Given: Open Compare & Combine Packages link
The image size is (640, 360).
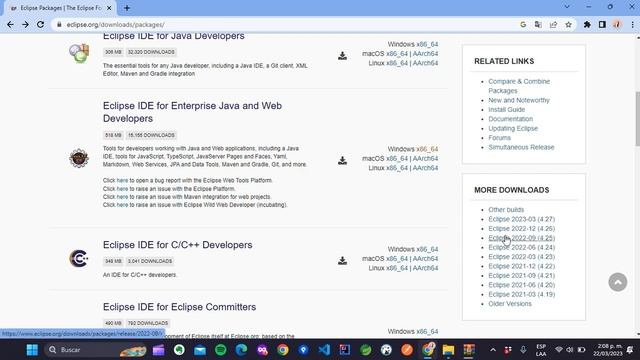Looking at the screenshot, I should [519, 86].
